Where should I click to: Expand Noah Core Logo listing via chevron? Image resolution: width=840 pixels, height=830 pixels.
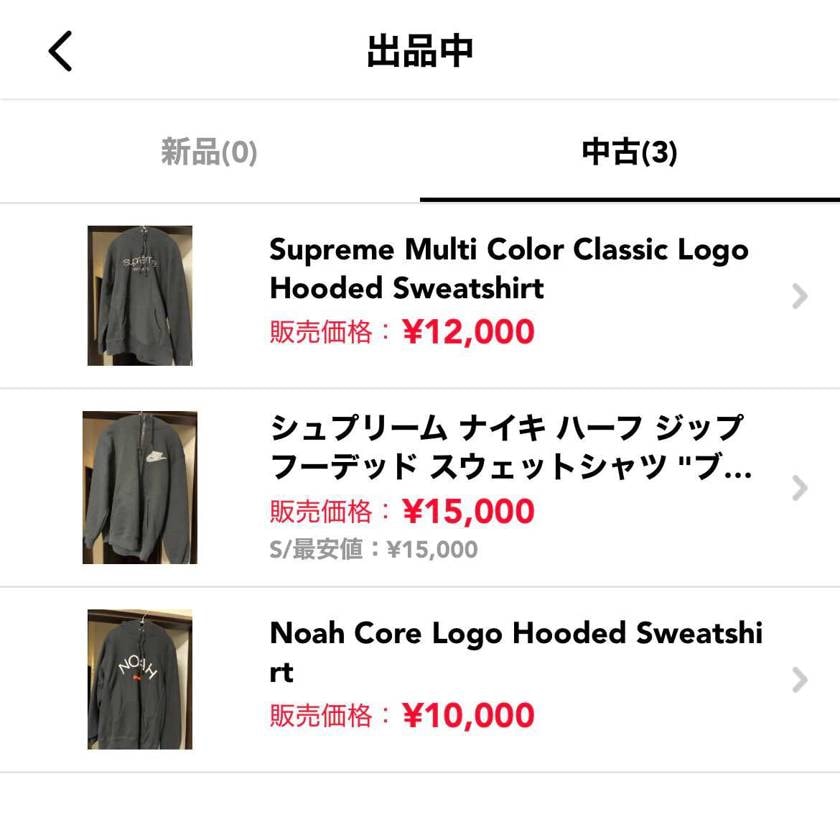pos(799,680)
